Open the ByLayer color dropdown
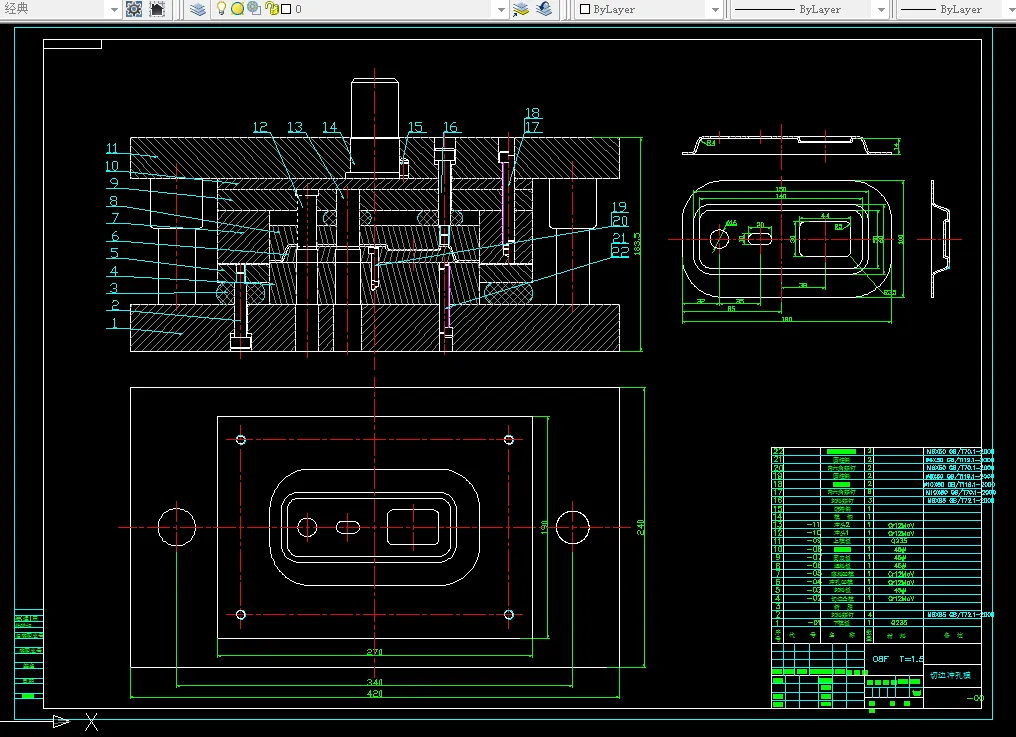 (x=714, y=9)
